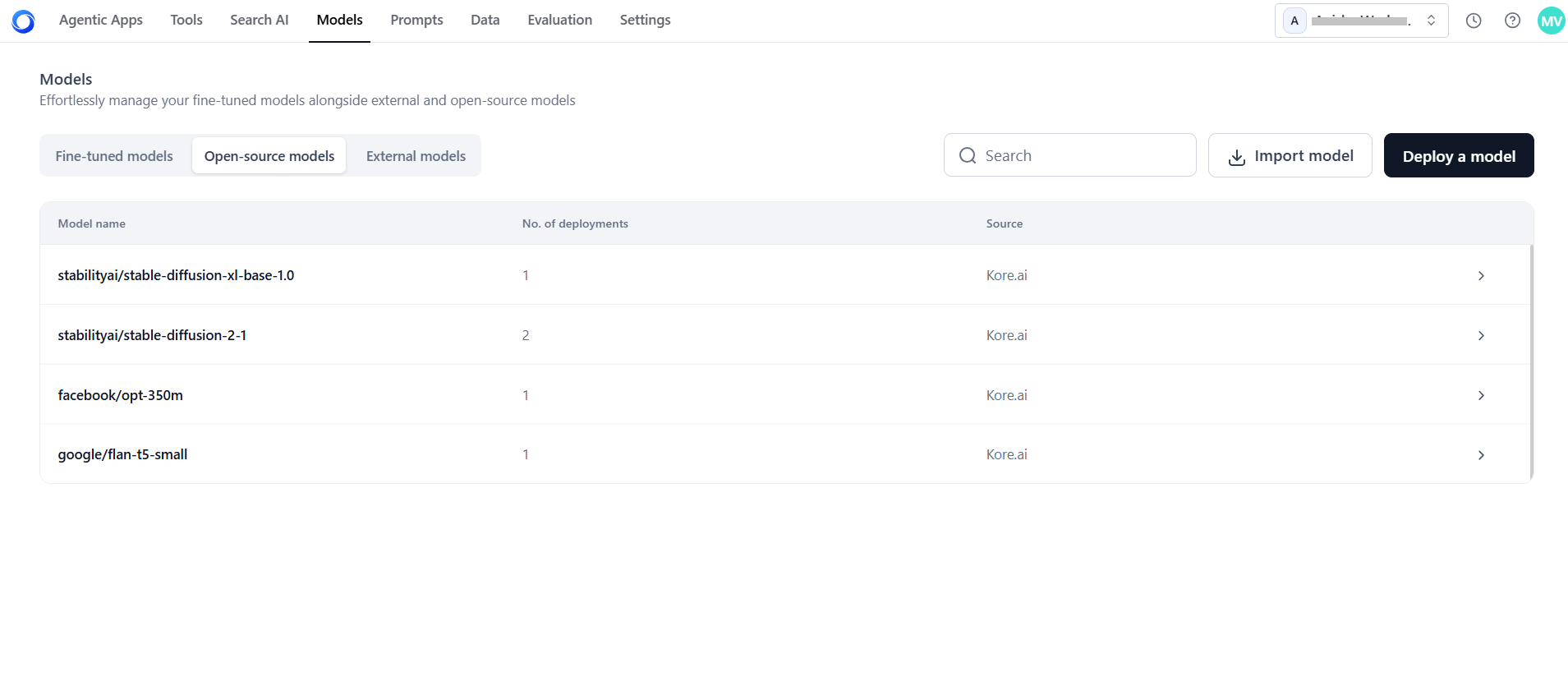
Task: Open the MV user avatar menu
Action: [x=1551, y=21]
